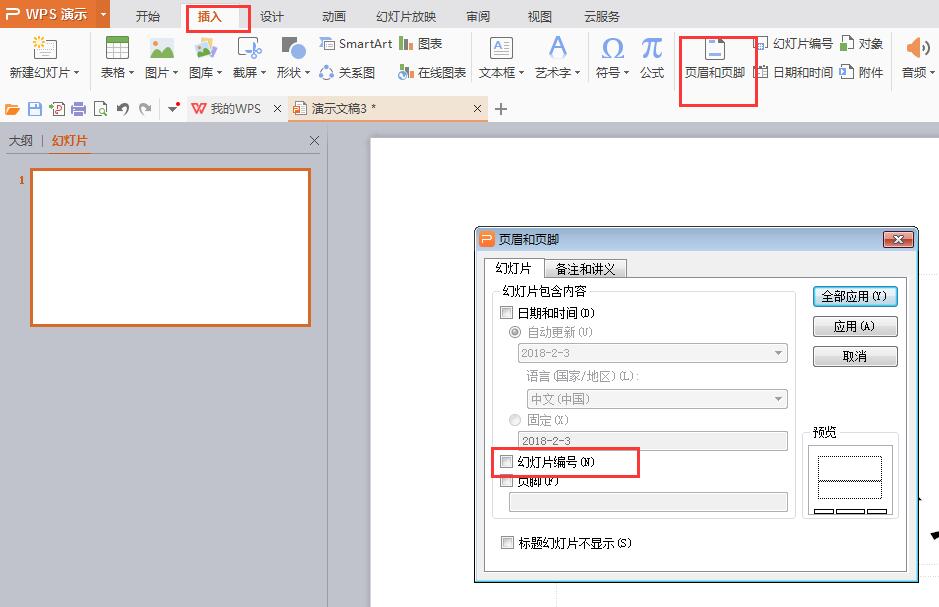The height and width of the screenshot is (607, 939).
Task: Switch to the 大纲 outline pane
Action: tap(20, 141)
